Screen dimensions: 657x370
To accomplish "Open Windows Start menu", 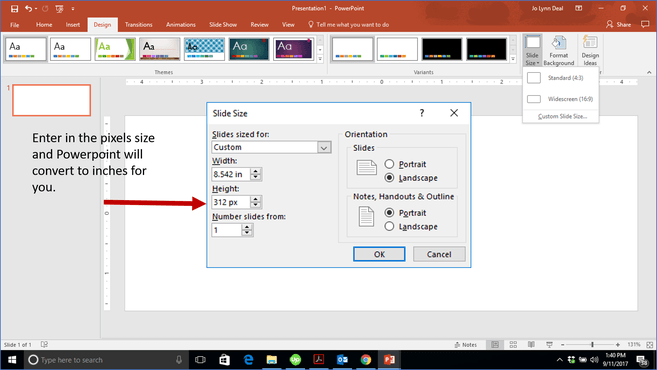I will pos(12,360).
